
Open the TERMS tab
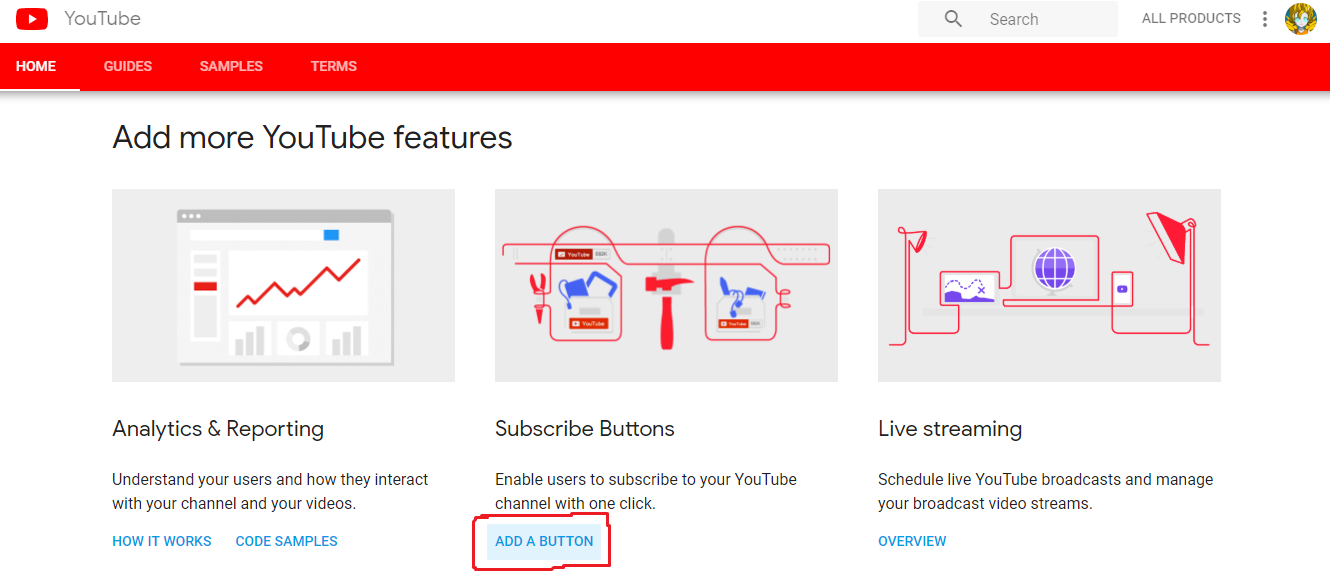tap(334, 66)
